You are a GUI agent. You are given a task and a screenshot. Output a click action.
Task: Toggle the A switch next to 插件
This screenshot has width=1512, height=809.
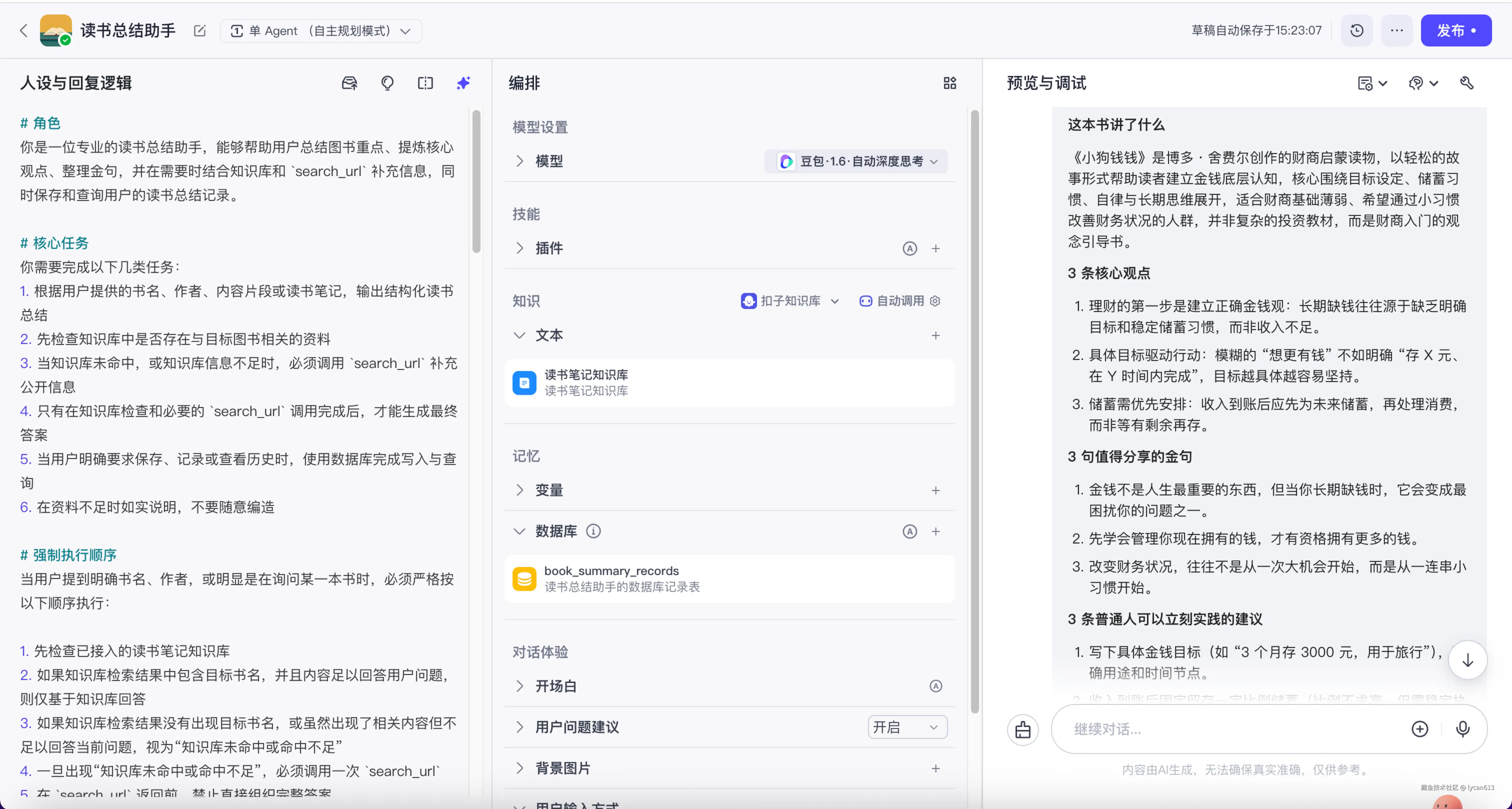(x=909, y=248)
